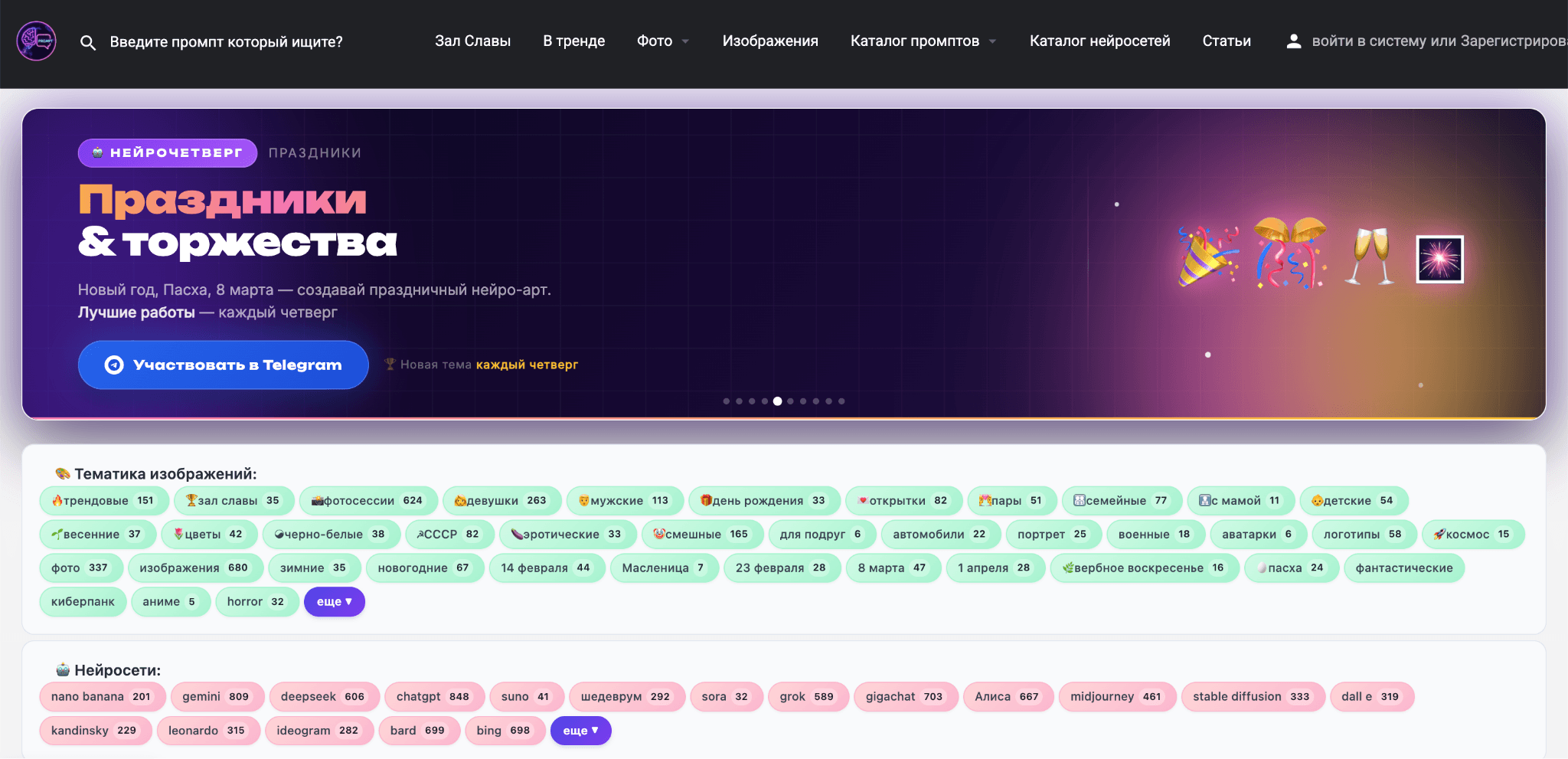Expand the Фото dropdown menu

(x=662, y=41)
